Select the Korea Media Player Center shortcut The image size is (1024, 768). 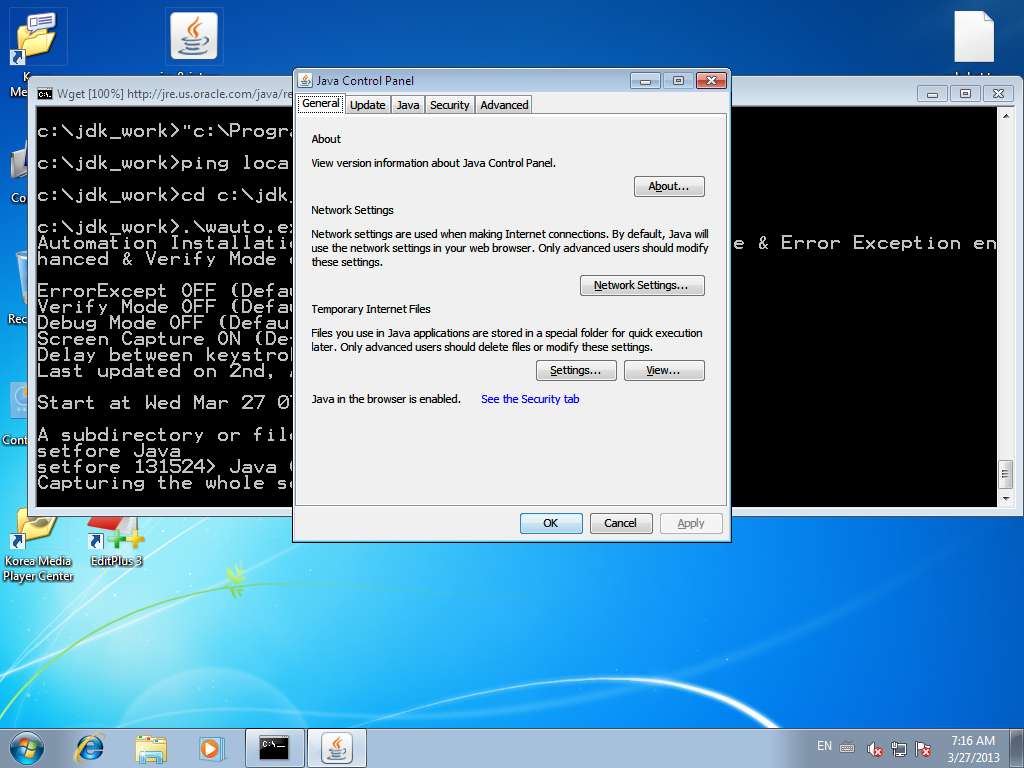click(x=37, y=547)
